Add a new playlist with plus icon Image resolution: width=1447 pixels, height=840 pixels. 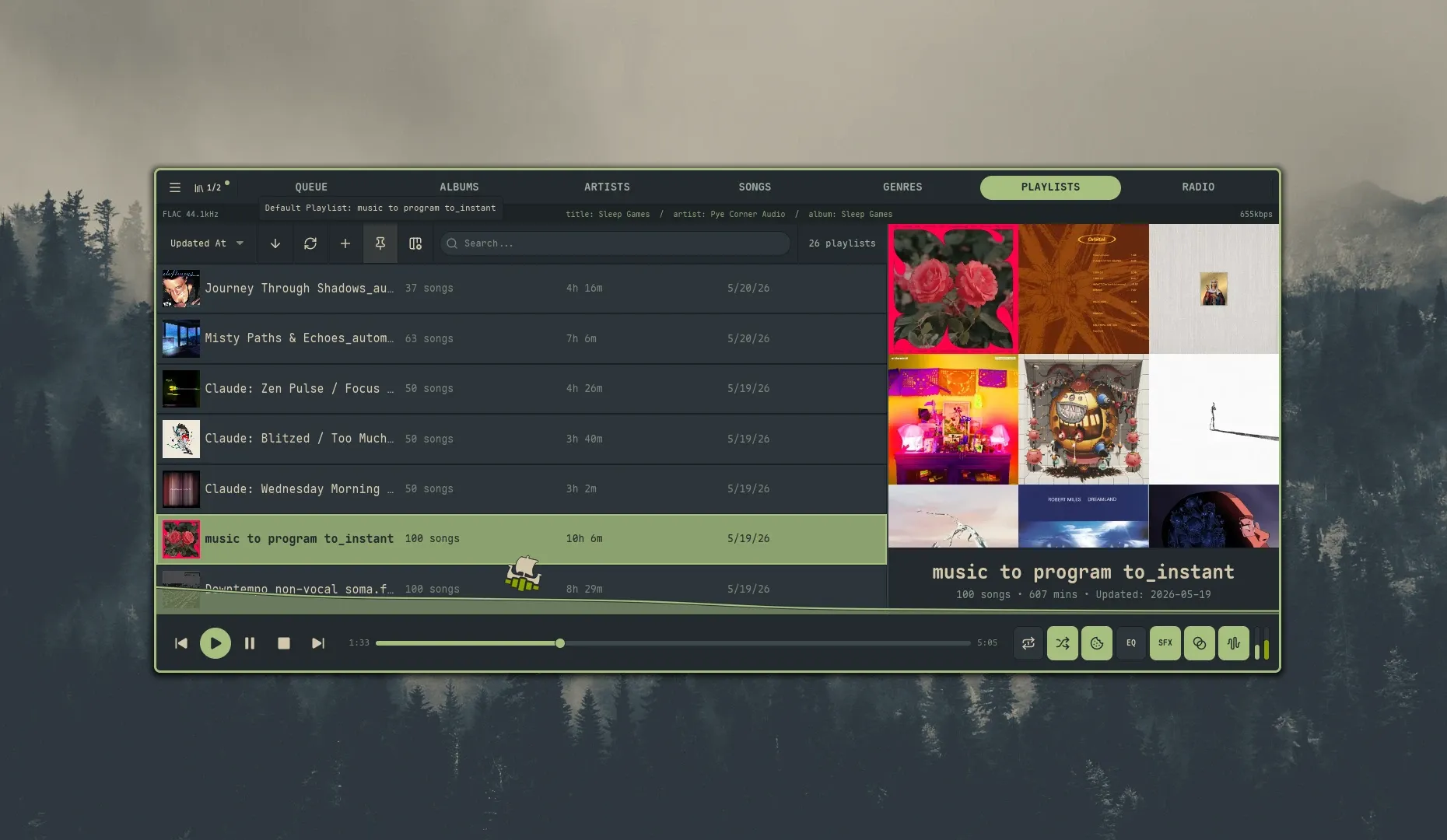pos(345,243)
